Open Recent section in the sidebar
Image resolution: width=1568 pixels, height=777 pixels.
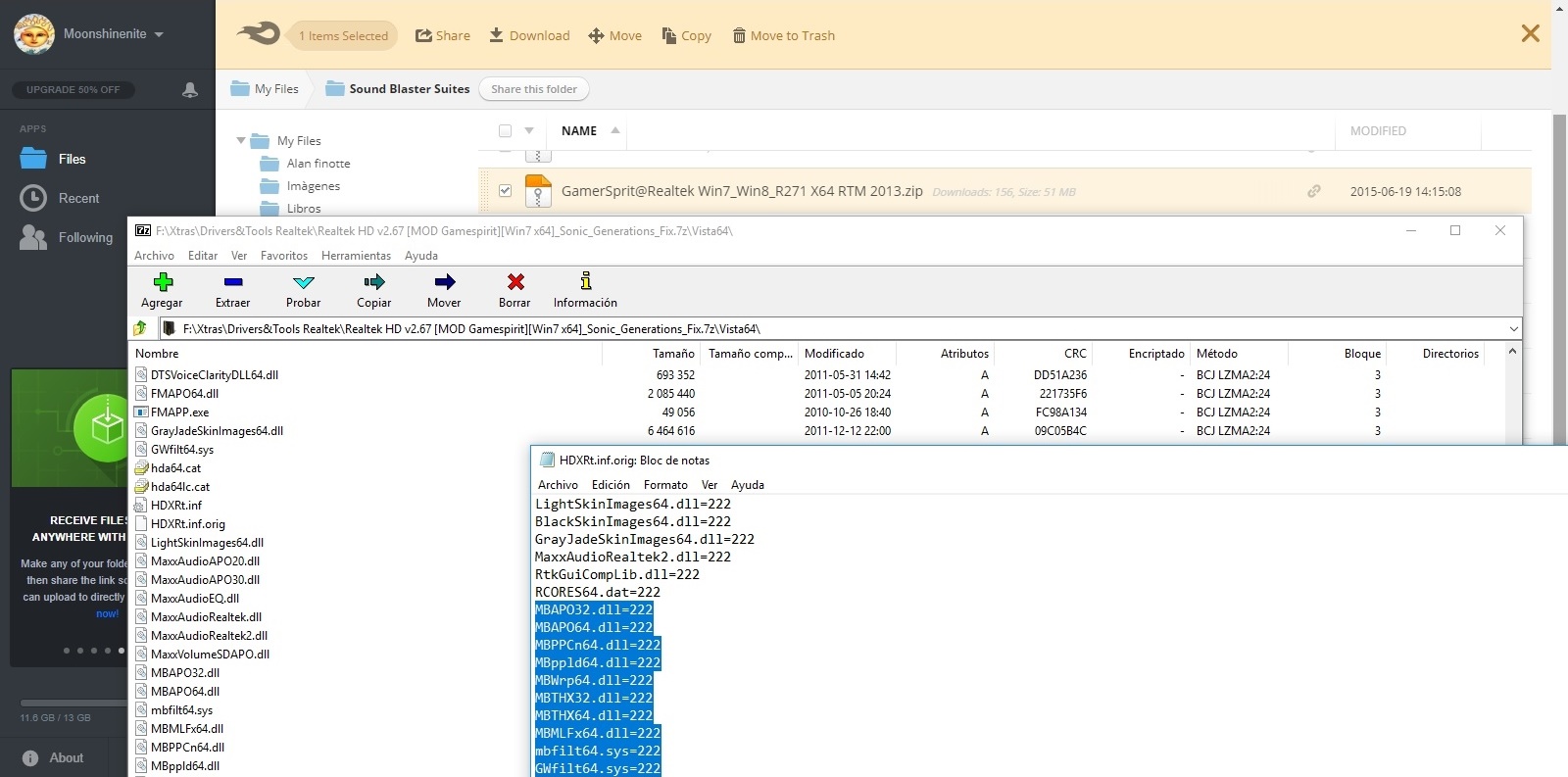click(x=59, y=198)
